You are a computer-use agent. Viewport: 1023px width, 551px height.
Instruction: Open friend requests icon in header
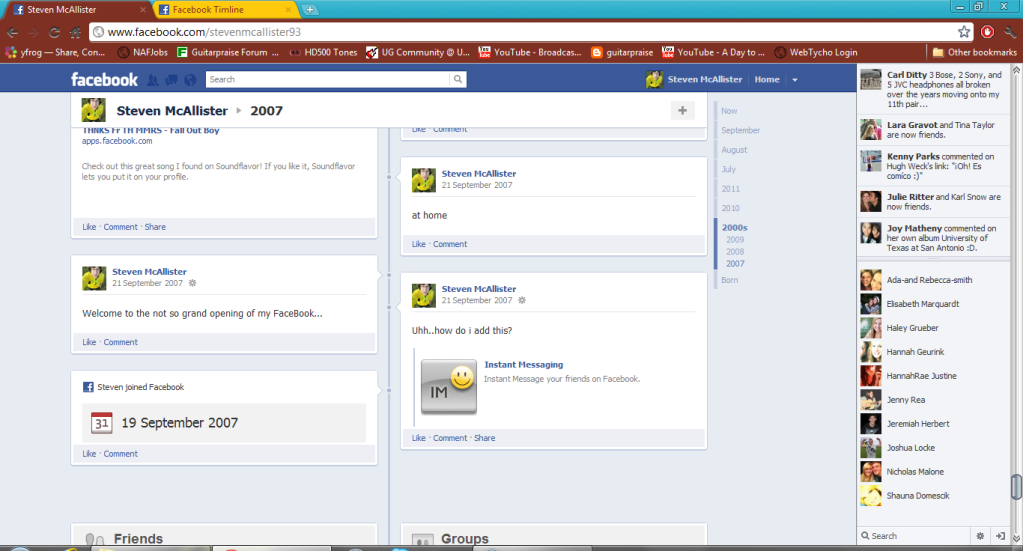(x=153, y=80)
